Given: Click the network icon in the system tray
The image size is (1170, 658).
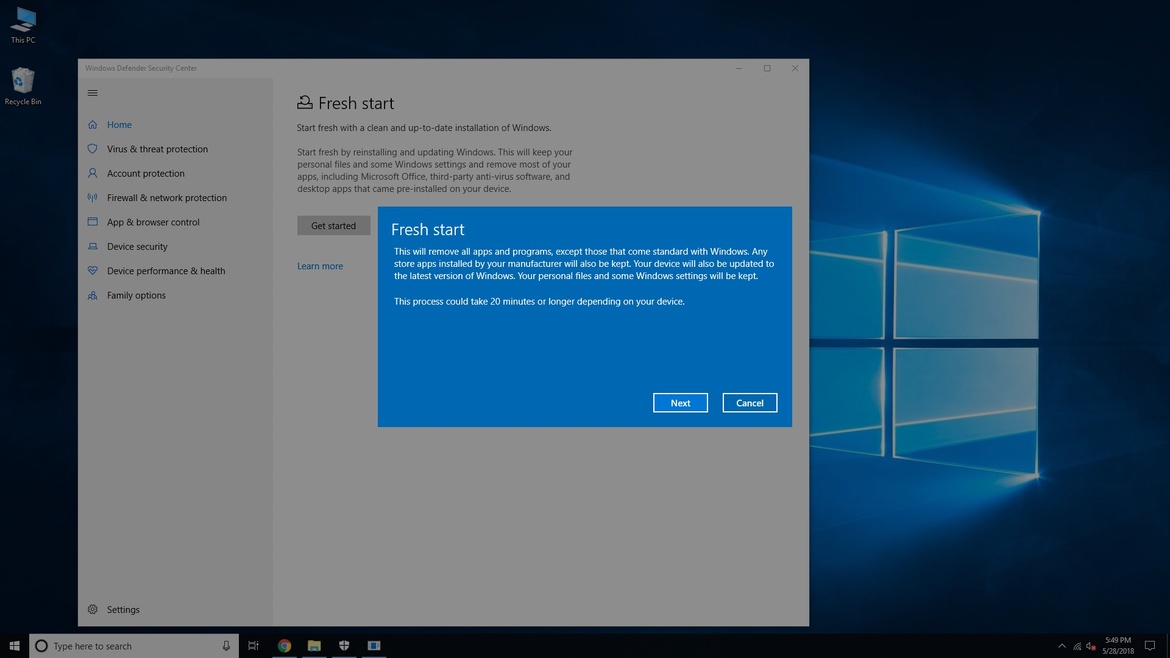Looking at the screenshot, I should [x=1077, y=646].
